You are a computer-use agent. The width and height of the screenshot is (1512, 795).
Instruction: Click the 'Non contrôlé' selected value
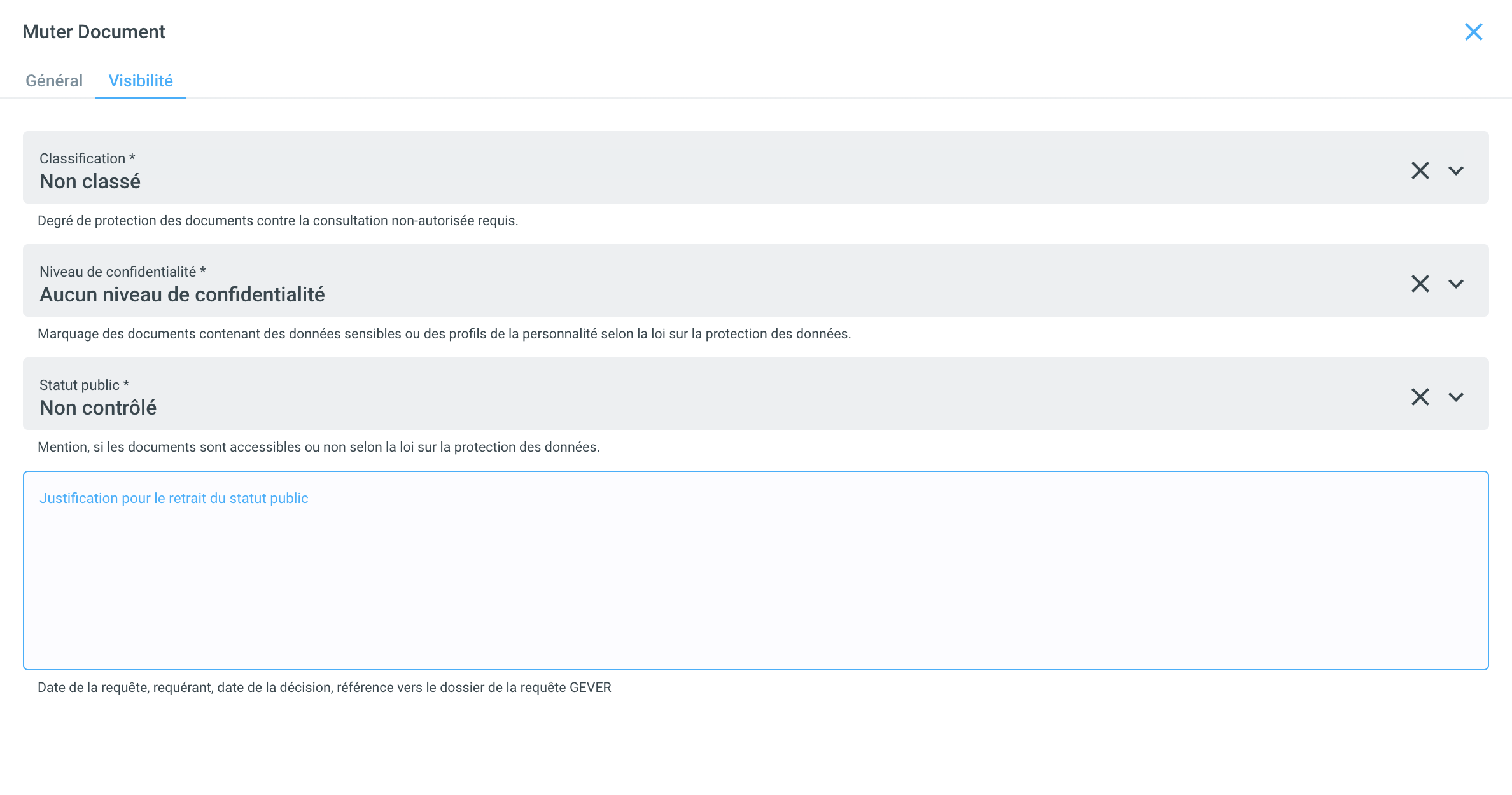pyautogui.click(x=98, y=408)
